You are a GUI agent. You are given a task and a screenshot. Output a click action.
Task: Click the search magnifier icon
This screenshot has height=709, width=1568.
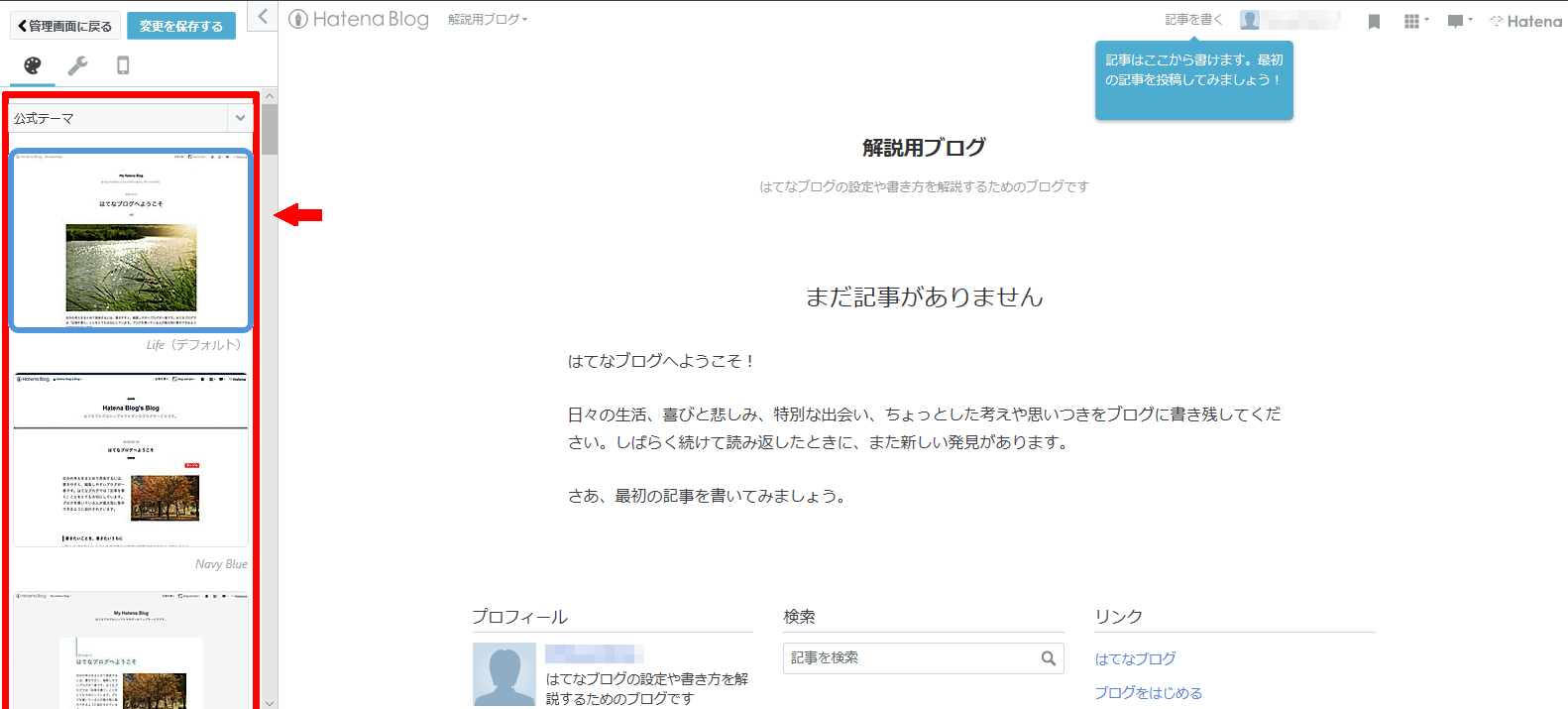1049,658
